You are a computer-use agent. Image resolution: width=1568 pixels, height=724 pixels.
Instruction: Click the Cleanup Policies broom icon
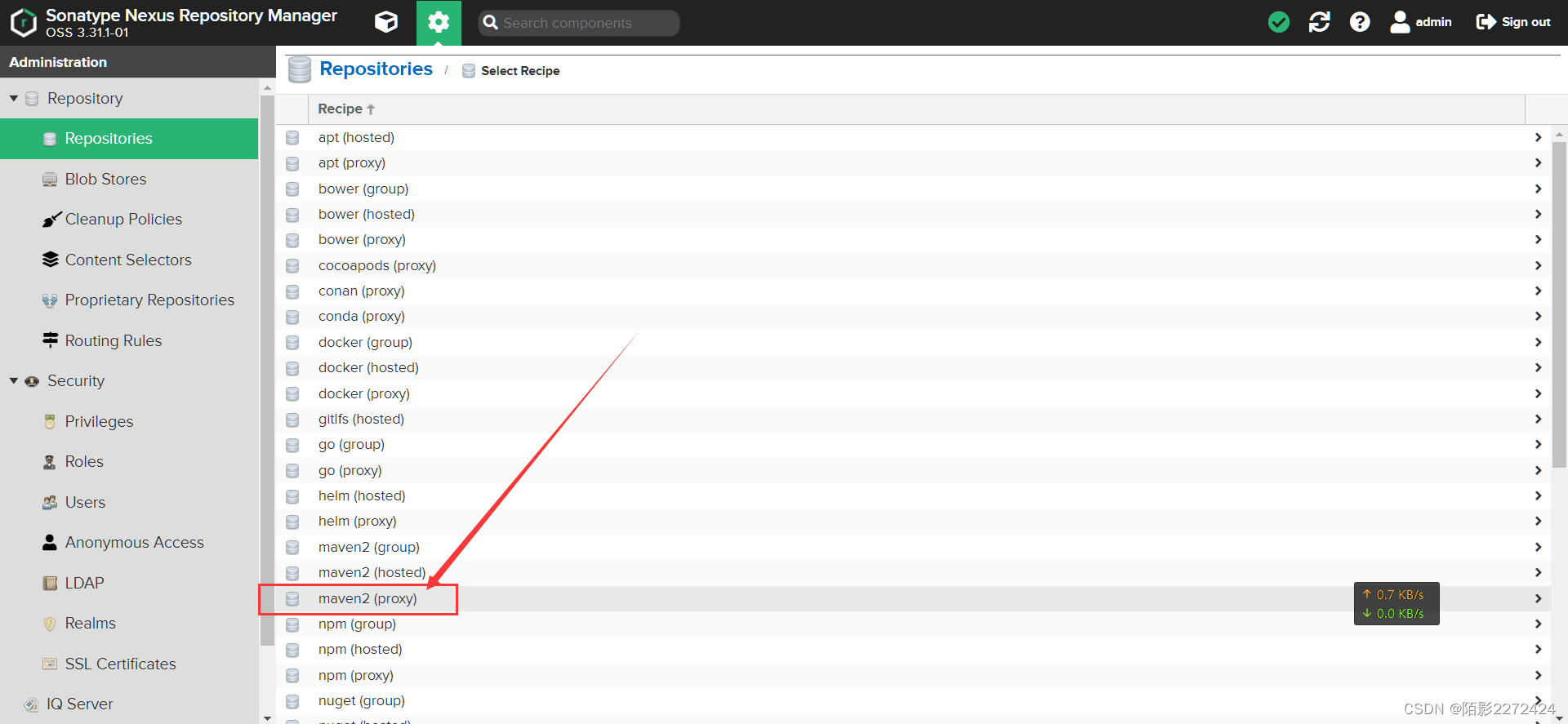[51, 220]
